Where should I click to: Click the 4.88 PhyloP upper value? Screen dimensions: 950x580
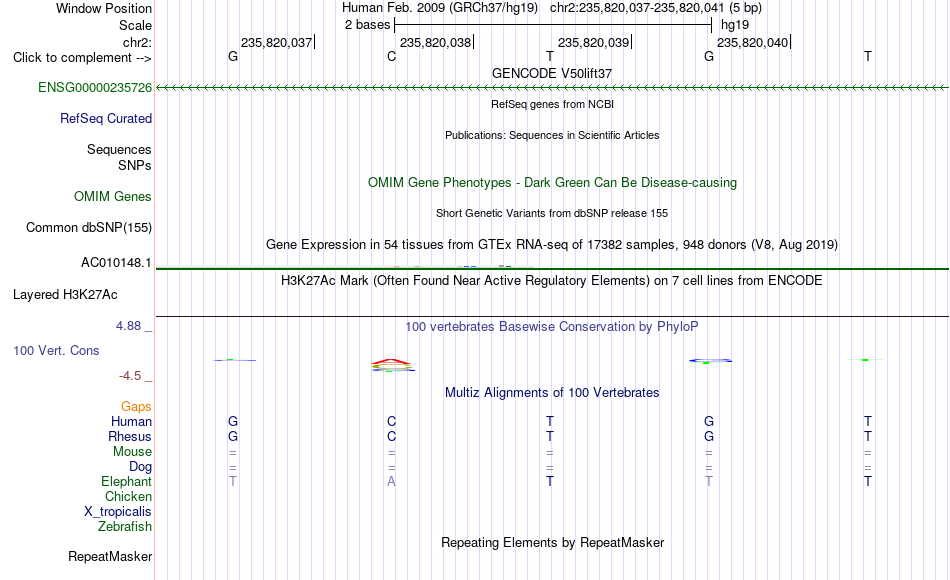(x=129, y=326)
